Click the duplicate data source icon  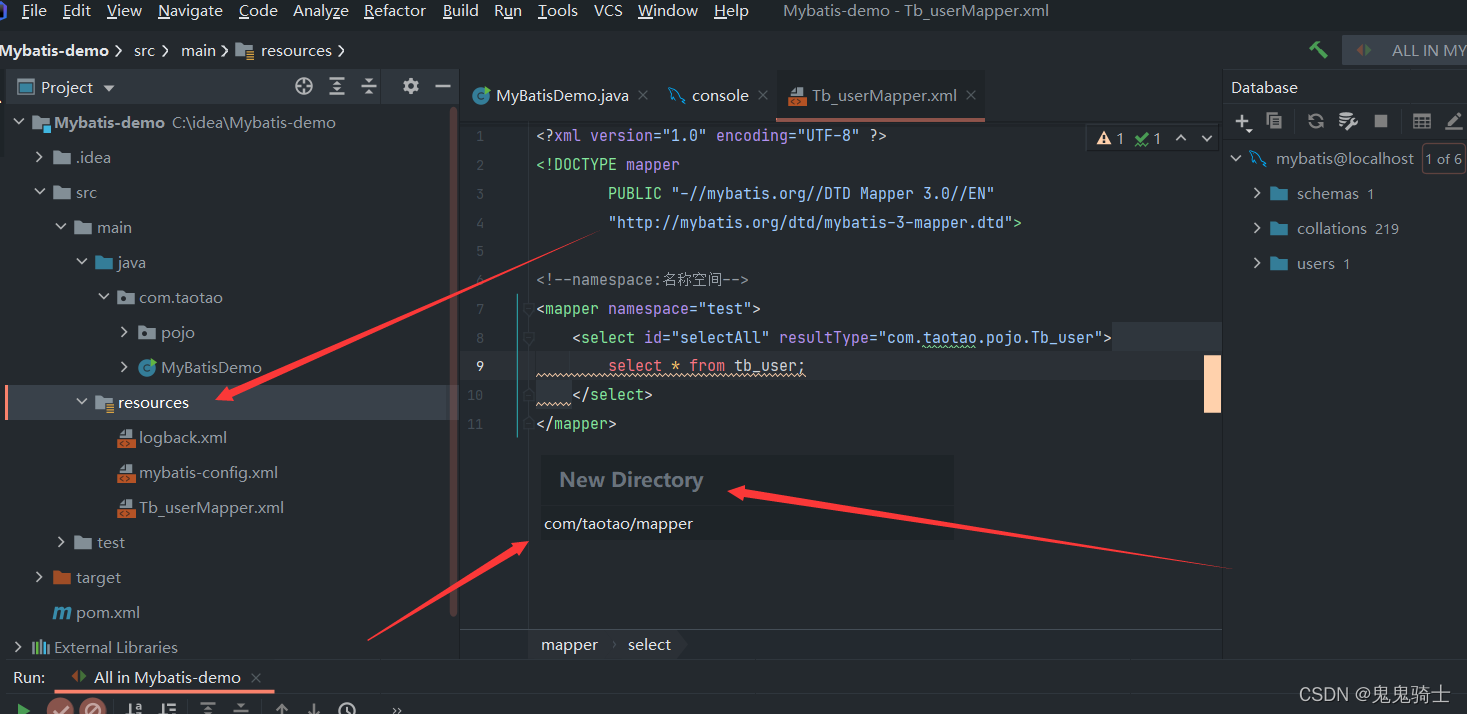point(1274,121)
